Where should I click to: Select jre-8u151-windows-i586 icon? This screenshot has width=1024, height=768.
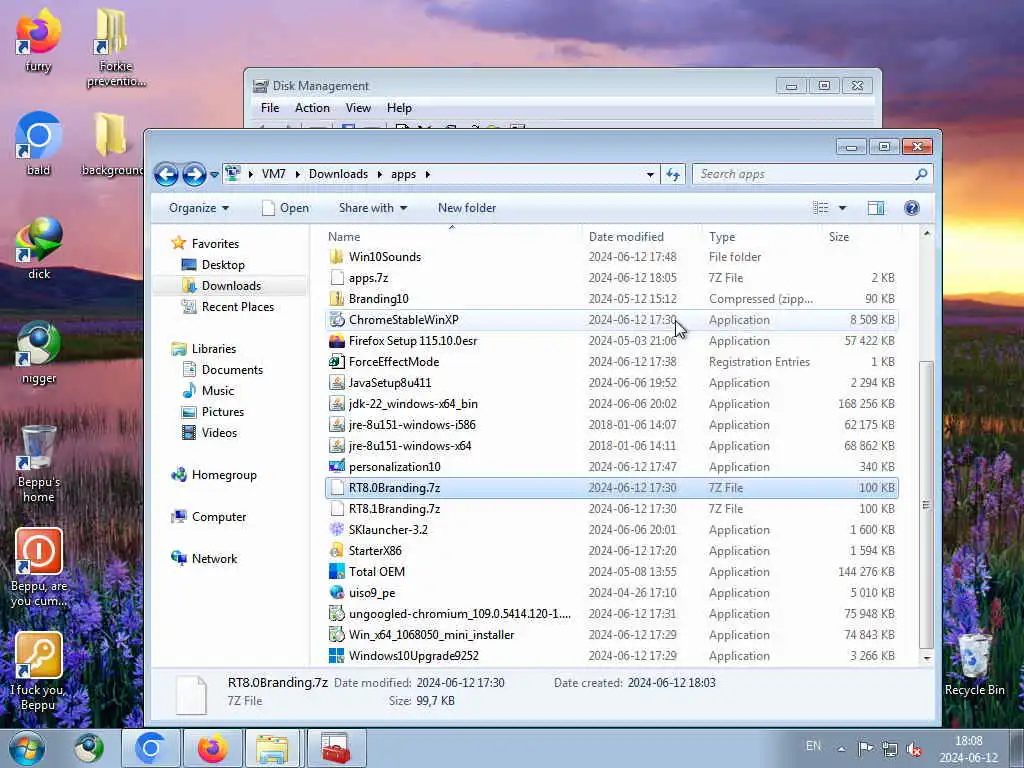[x=336, y=424]
